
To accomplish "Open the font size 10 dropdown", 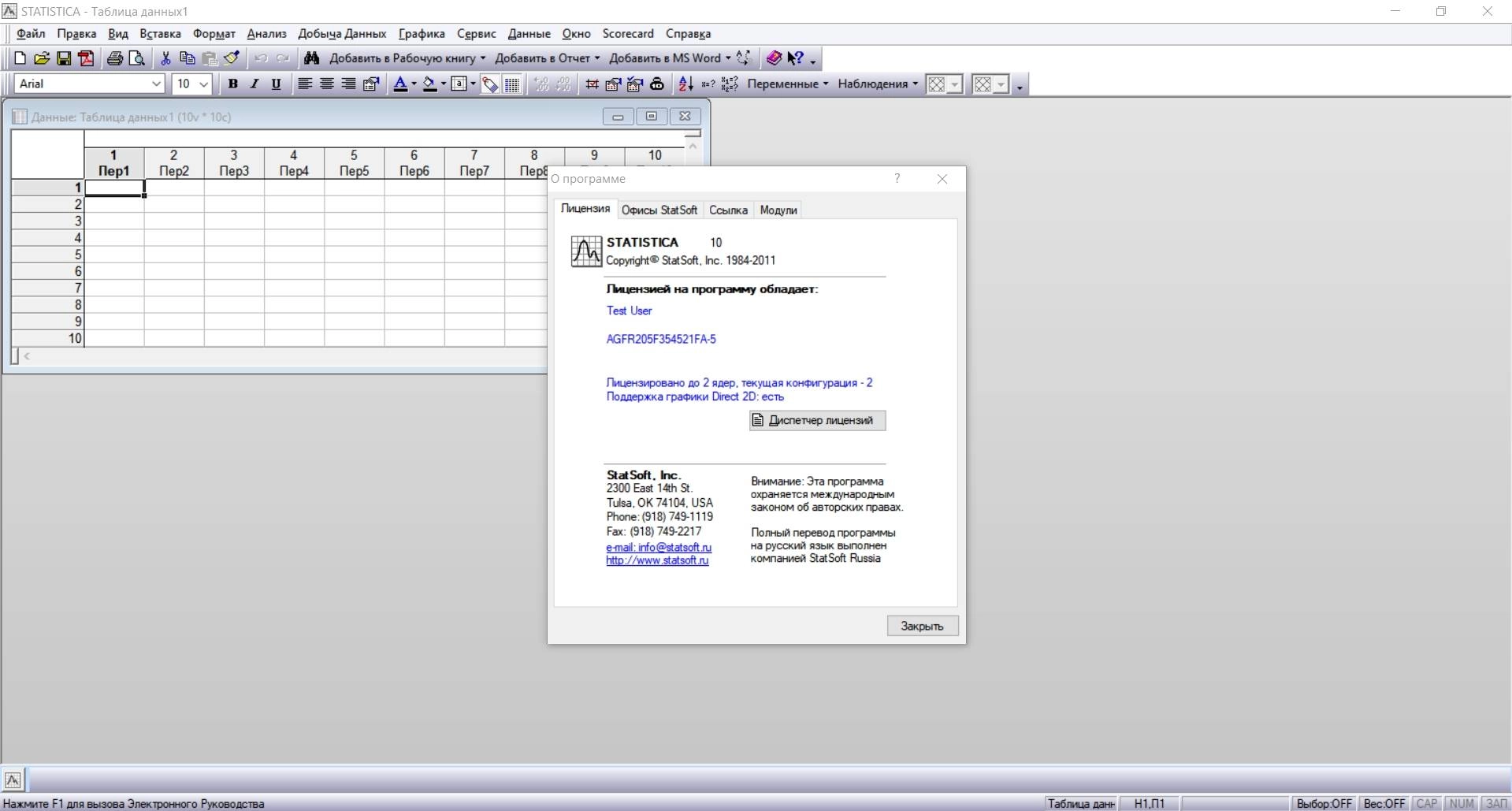I will point(204,84).
